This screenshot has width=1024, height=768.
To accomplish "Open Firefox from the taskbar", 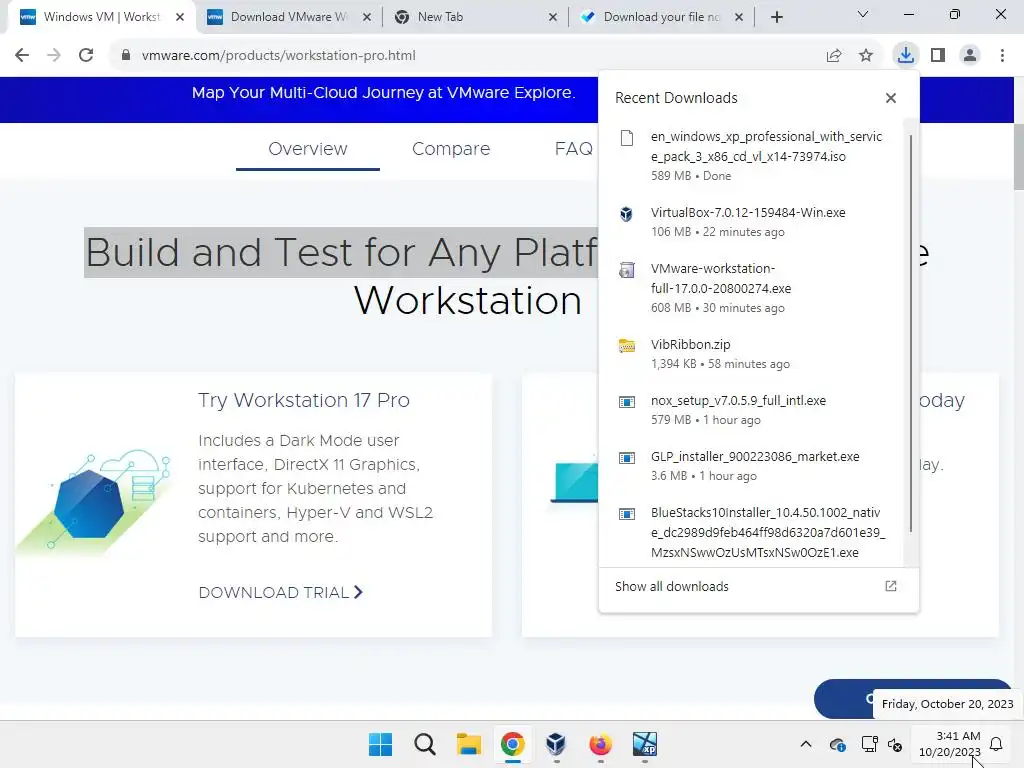I will tap(600, 744).
